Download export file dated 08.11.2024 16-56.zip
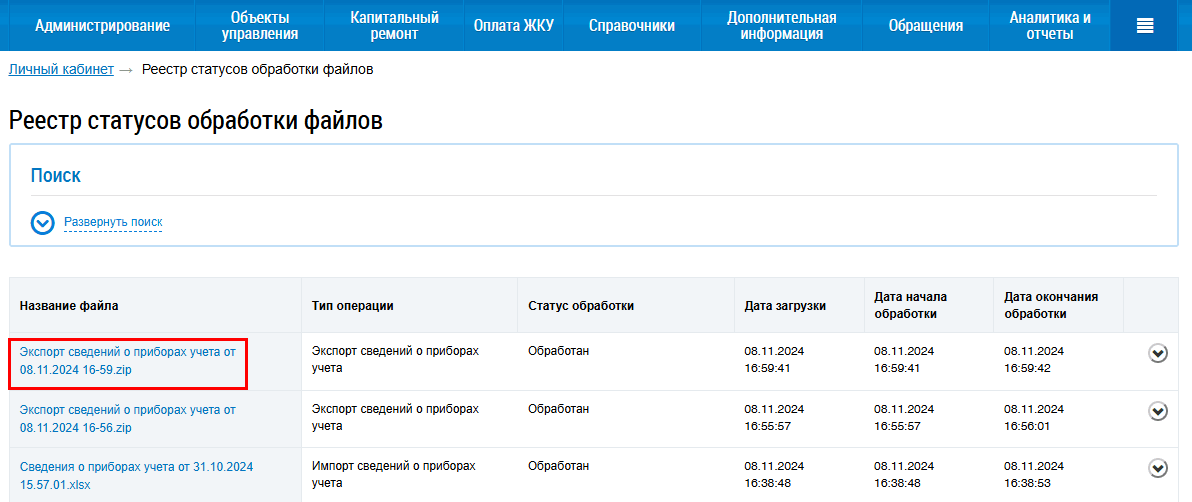Image resolution: width=1192 pixels, height=502 pixels. coord(127,418)
